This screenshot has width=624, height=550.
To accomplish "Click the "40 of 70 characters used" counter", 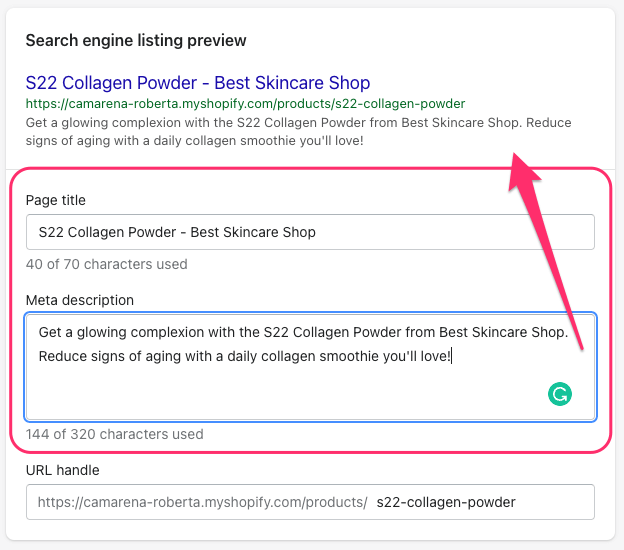I will click(106, 265).
